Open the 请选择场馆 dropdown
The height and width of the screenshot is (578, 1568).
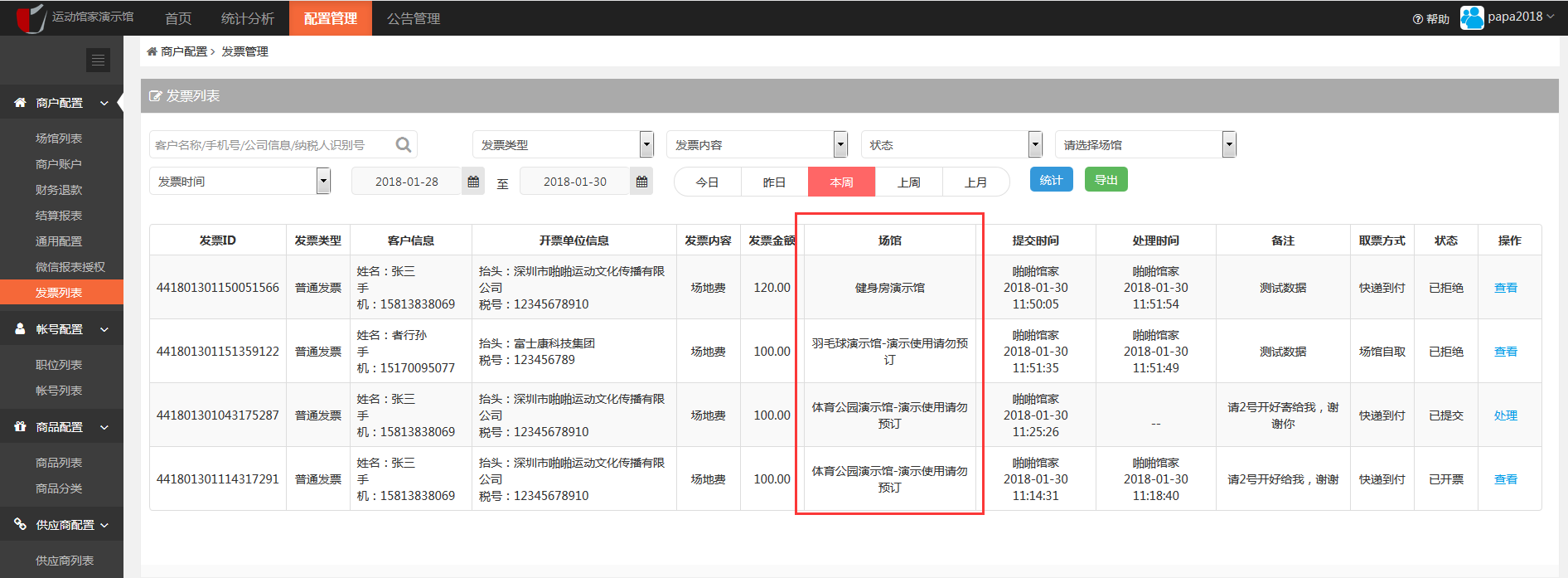pyautogui.click(x=1145, y=145)
